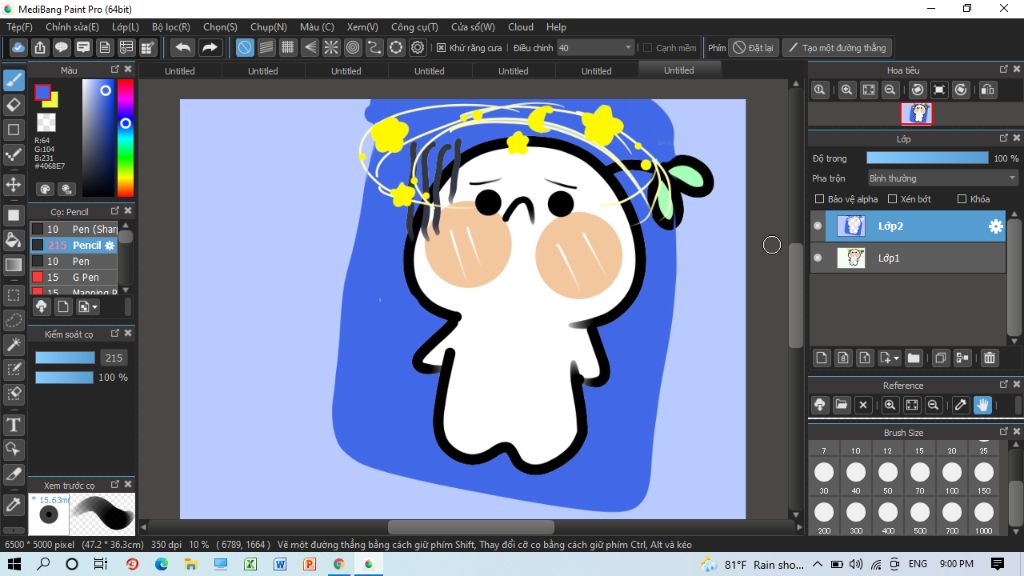Viewport: 1024px width, 576px height.
Task: Adjust the Độ trong layer opacity slider
Action: coord(927,158)
